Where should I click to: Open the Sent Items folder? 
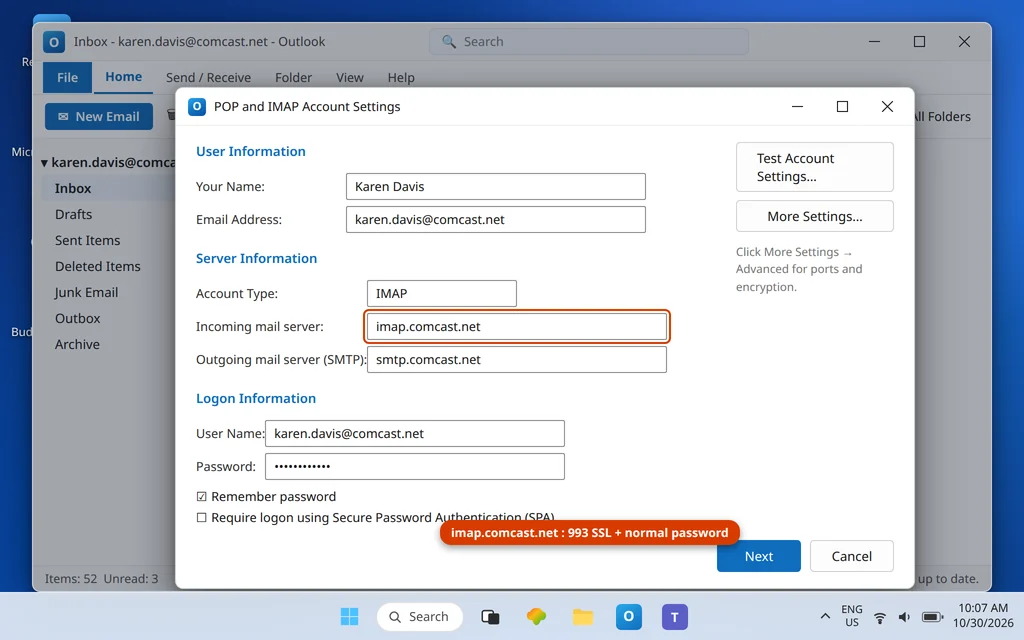pos(88,240)
